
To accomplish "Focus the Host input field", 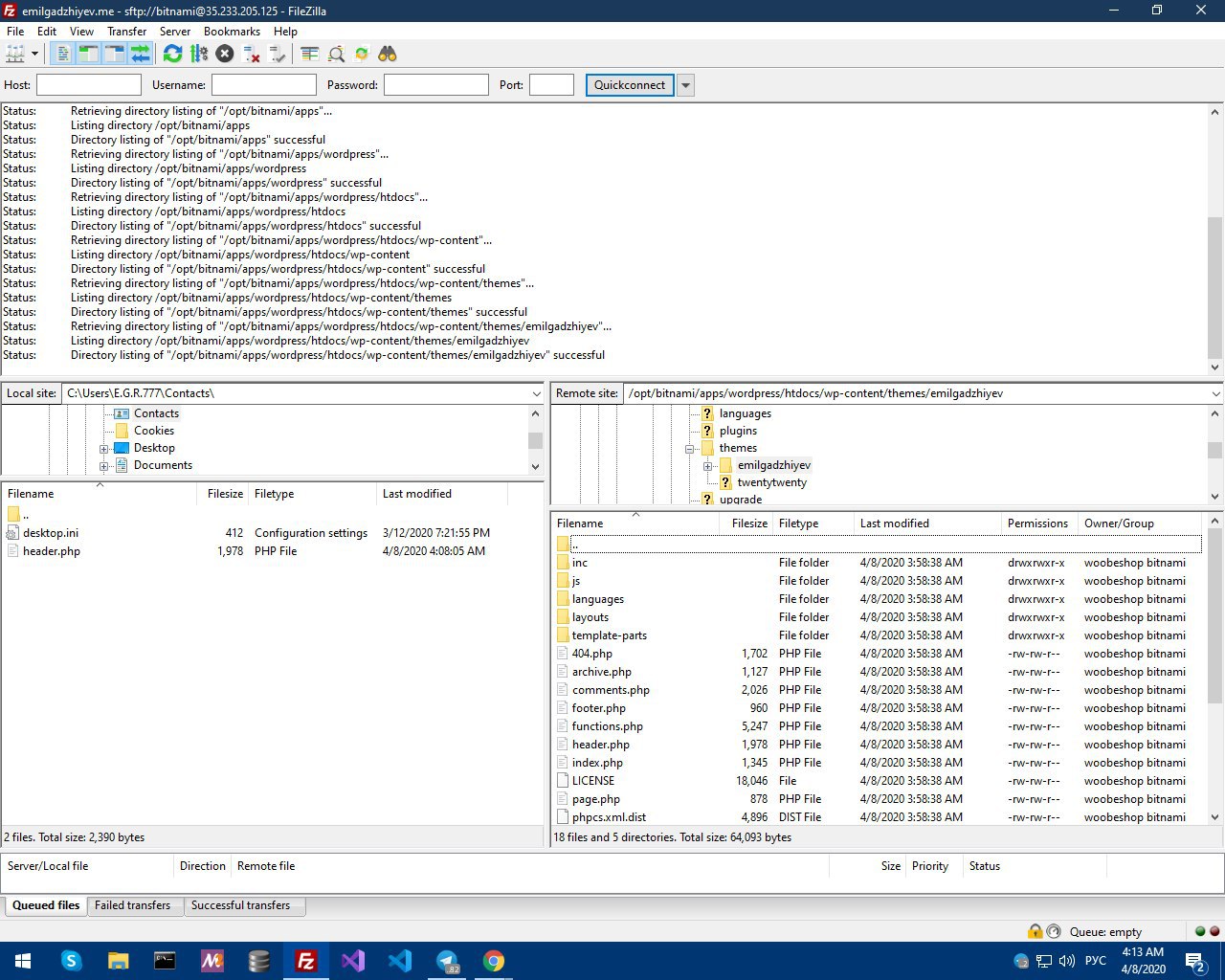I will [x=89, y=85].
